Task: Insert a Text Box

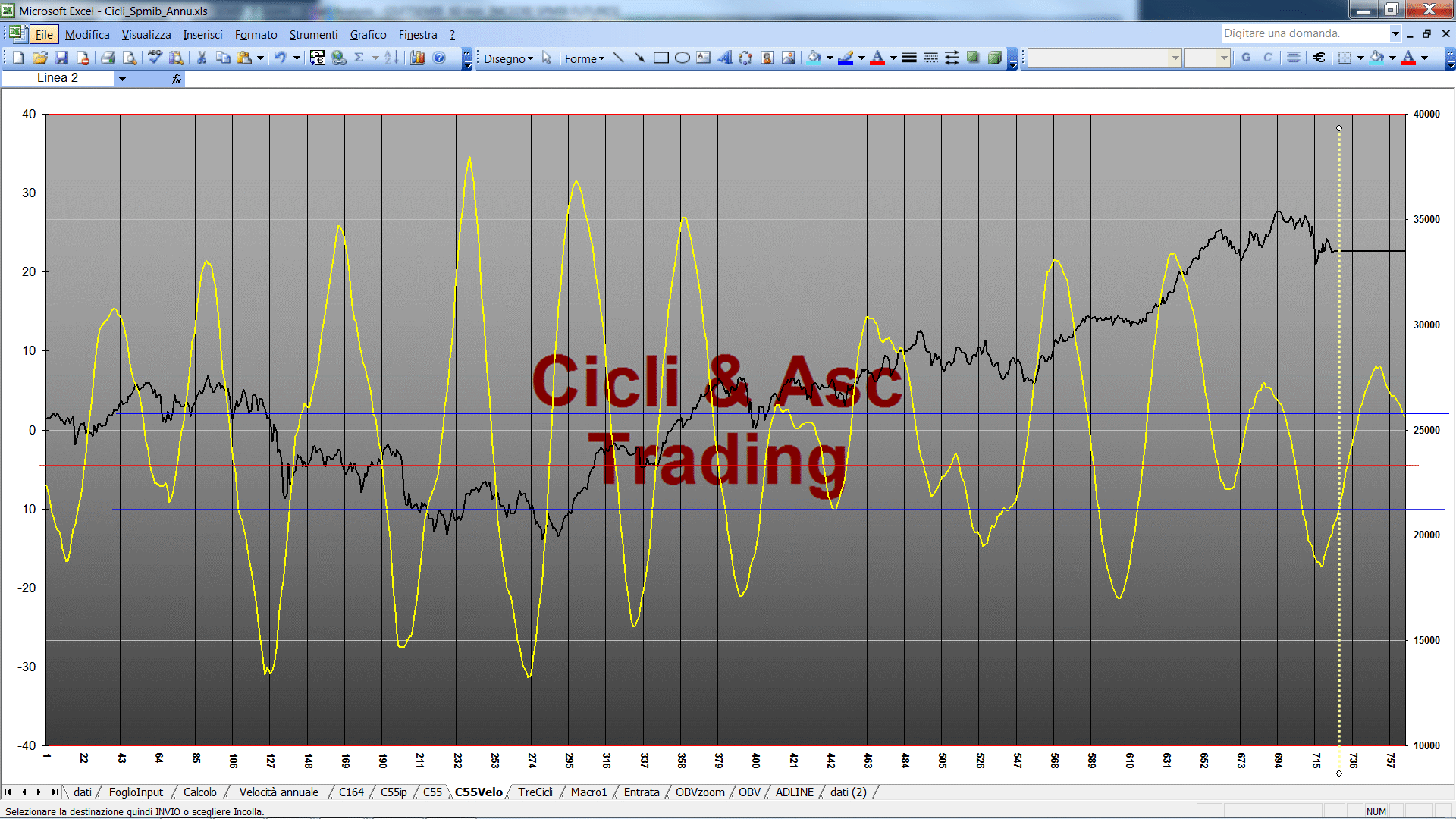Action: [703, 58]
